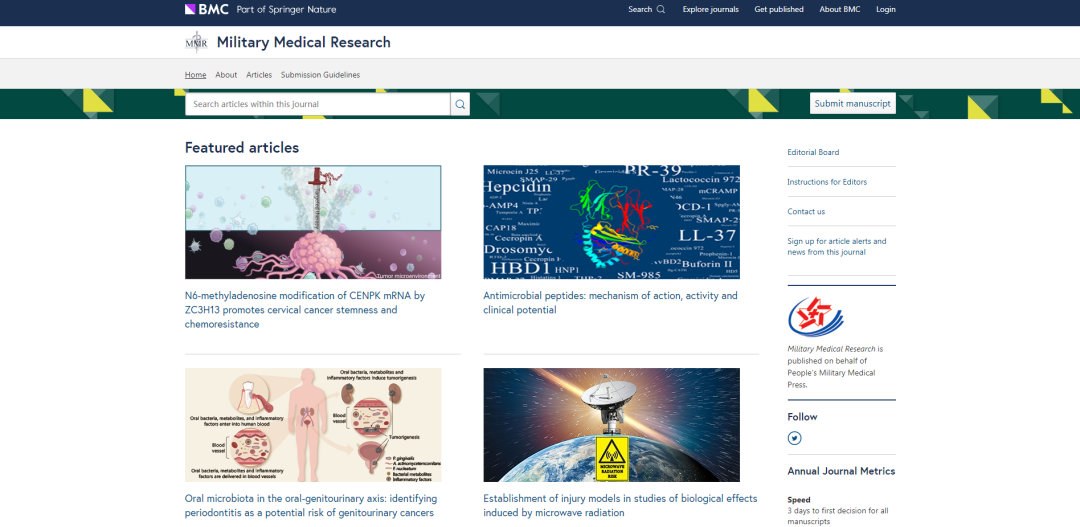Viewport: 1080px width, 527px height.
Task: Select the Articles navigation item
Action: pos(259,75)
